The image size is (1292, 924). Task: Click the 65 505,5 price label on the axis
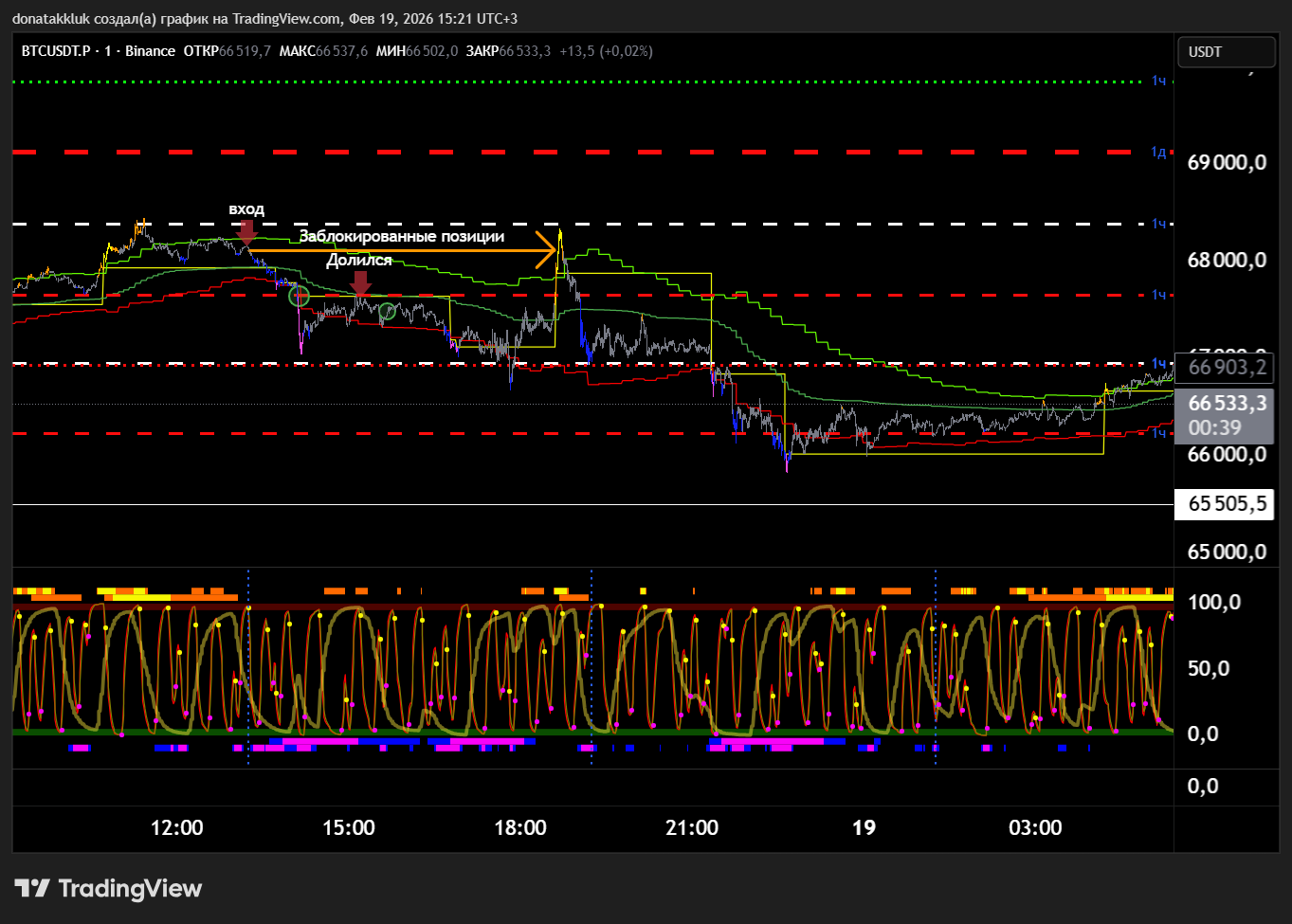click(1227, 503)
